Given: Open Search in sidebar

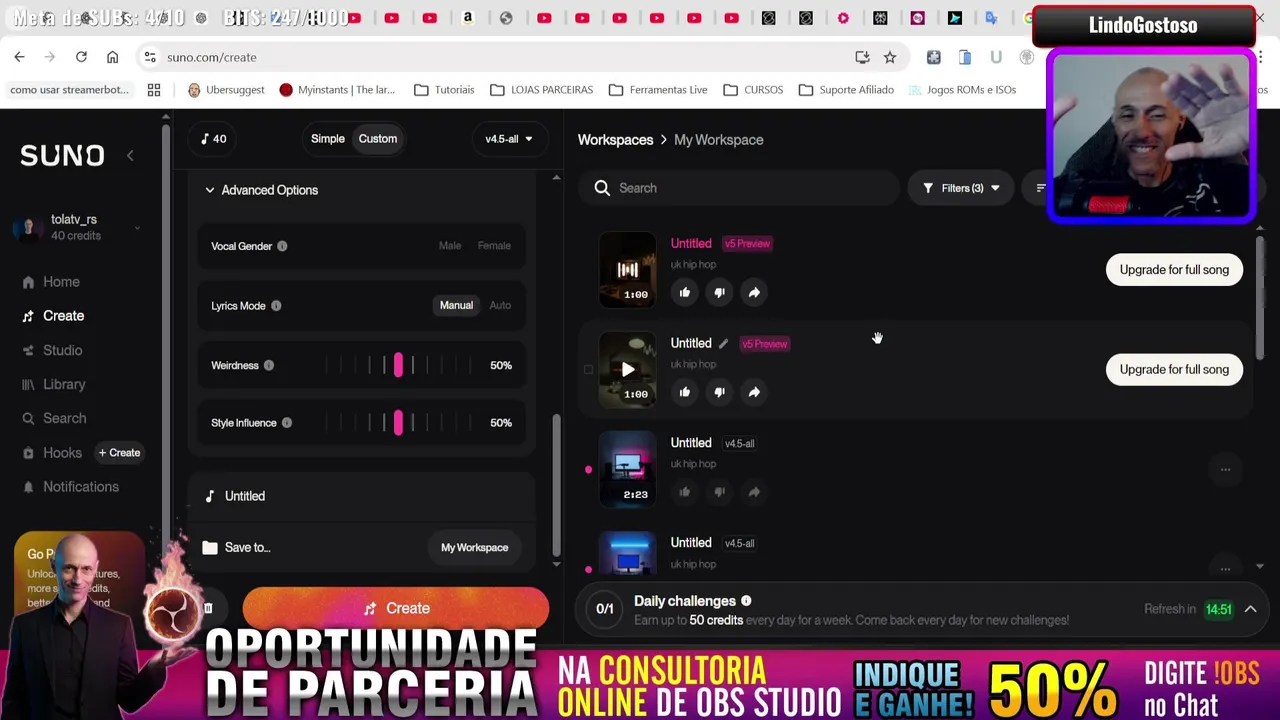Looking at the screenshot, I should coord(64,418).
